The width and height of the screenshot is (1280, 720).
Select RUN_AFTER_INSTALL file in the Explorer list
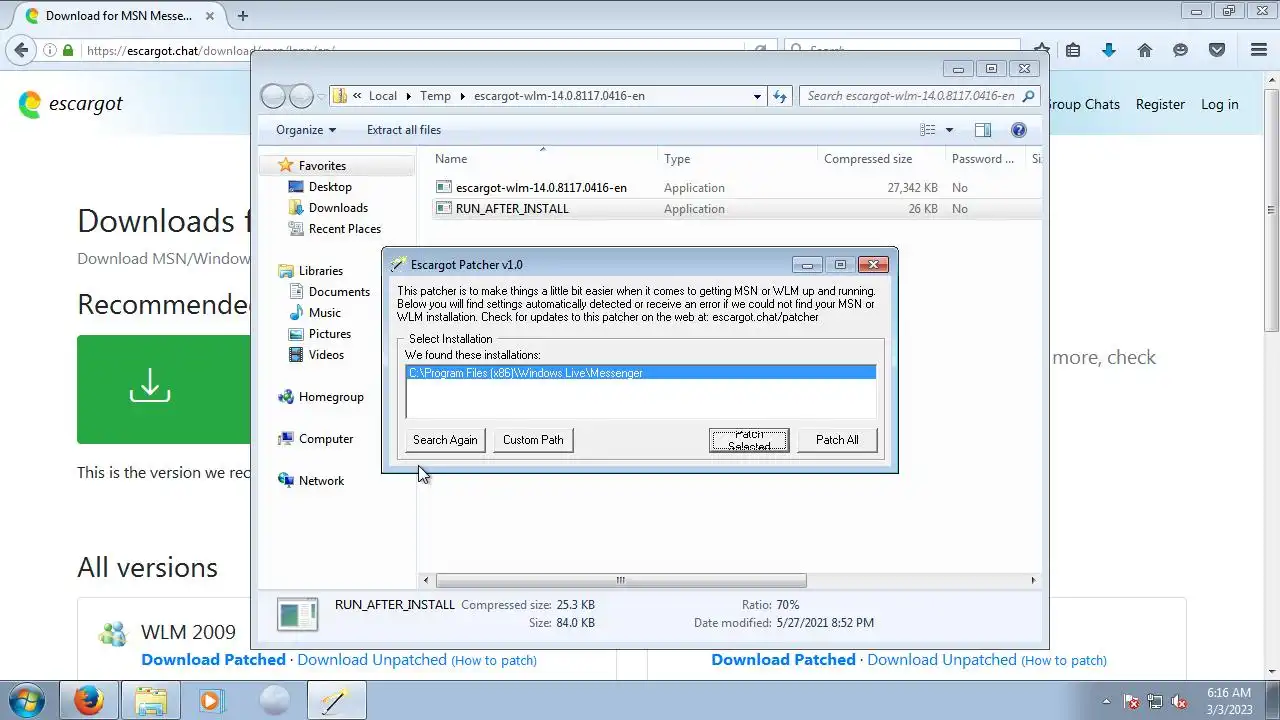tap(512, 209)
